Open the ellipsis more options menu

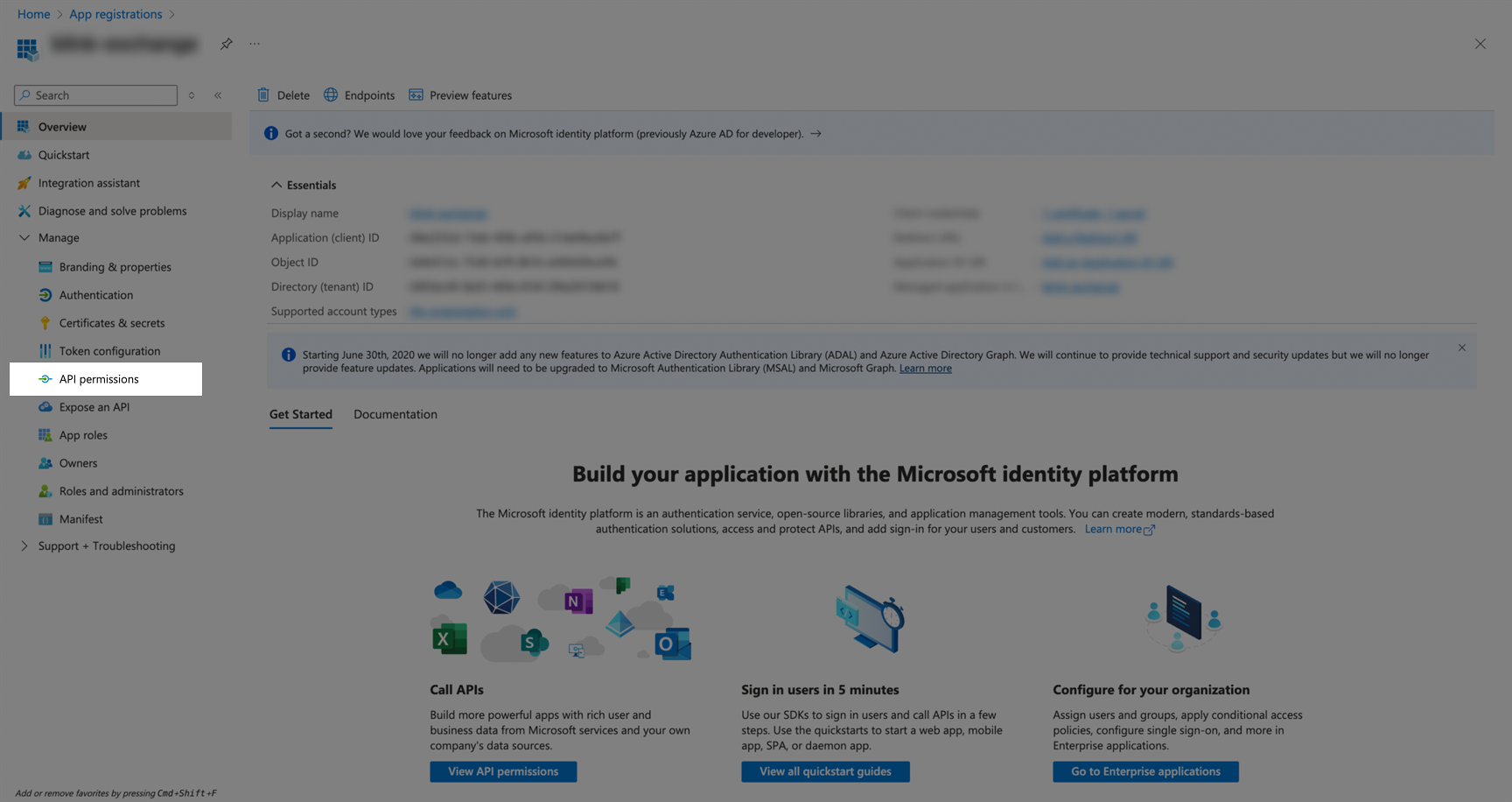[255, 44]
